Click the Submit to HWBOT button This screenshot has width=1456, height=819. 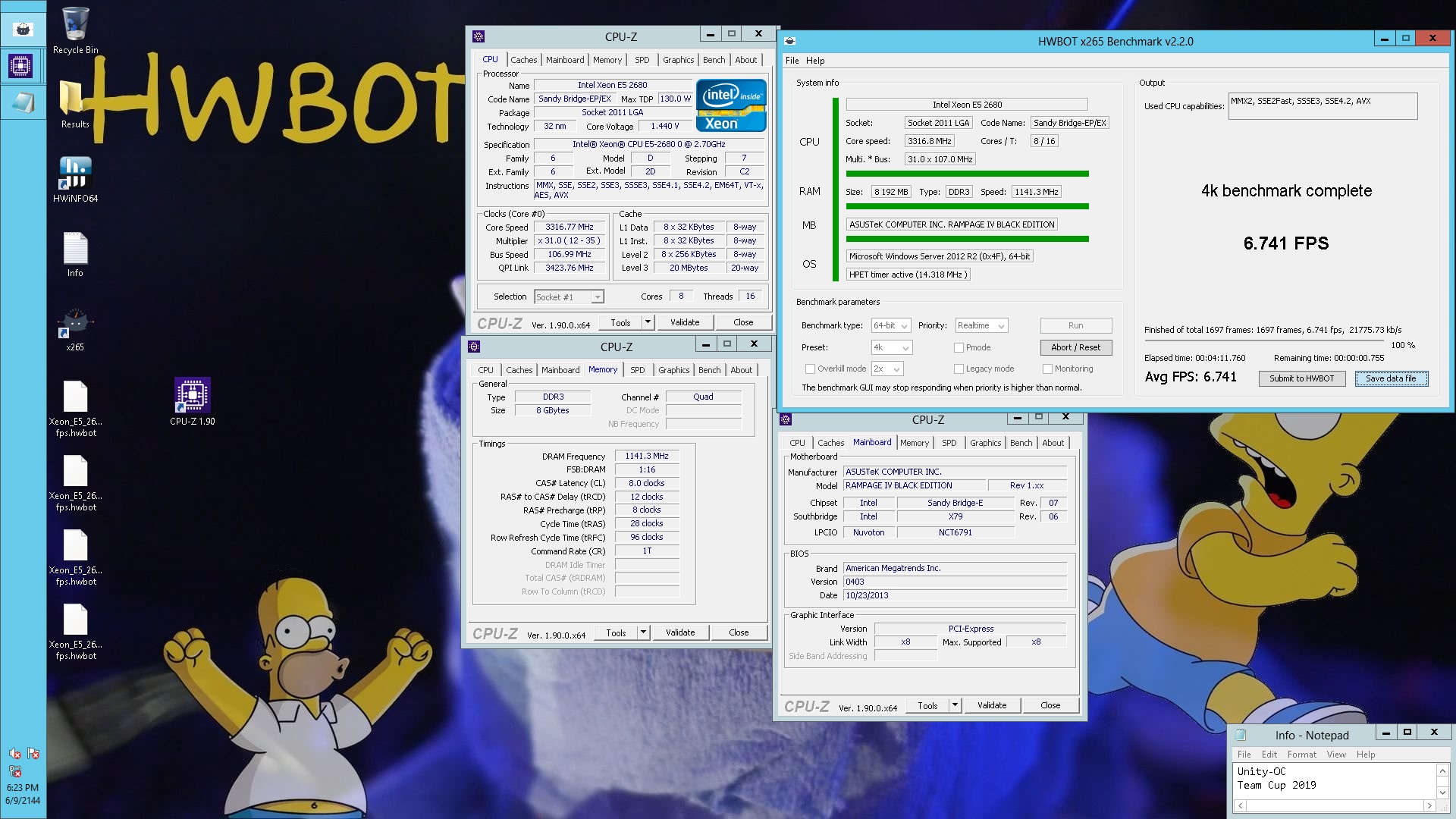tap(1301, 378)
